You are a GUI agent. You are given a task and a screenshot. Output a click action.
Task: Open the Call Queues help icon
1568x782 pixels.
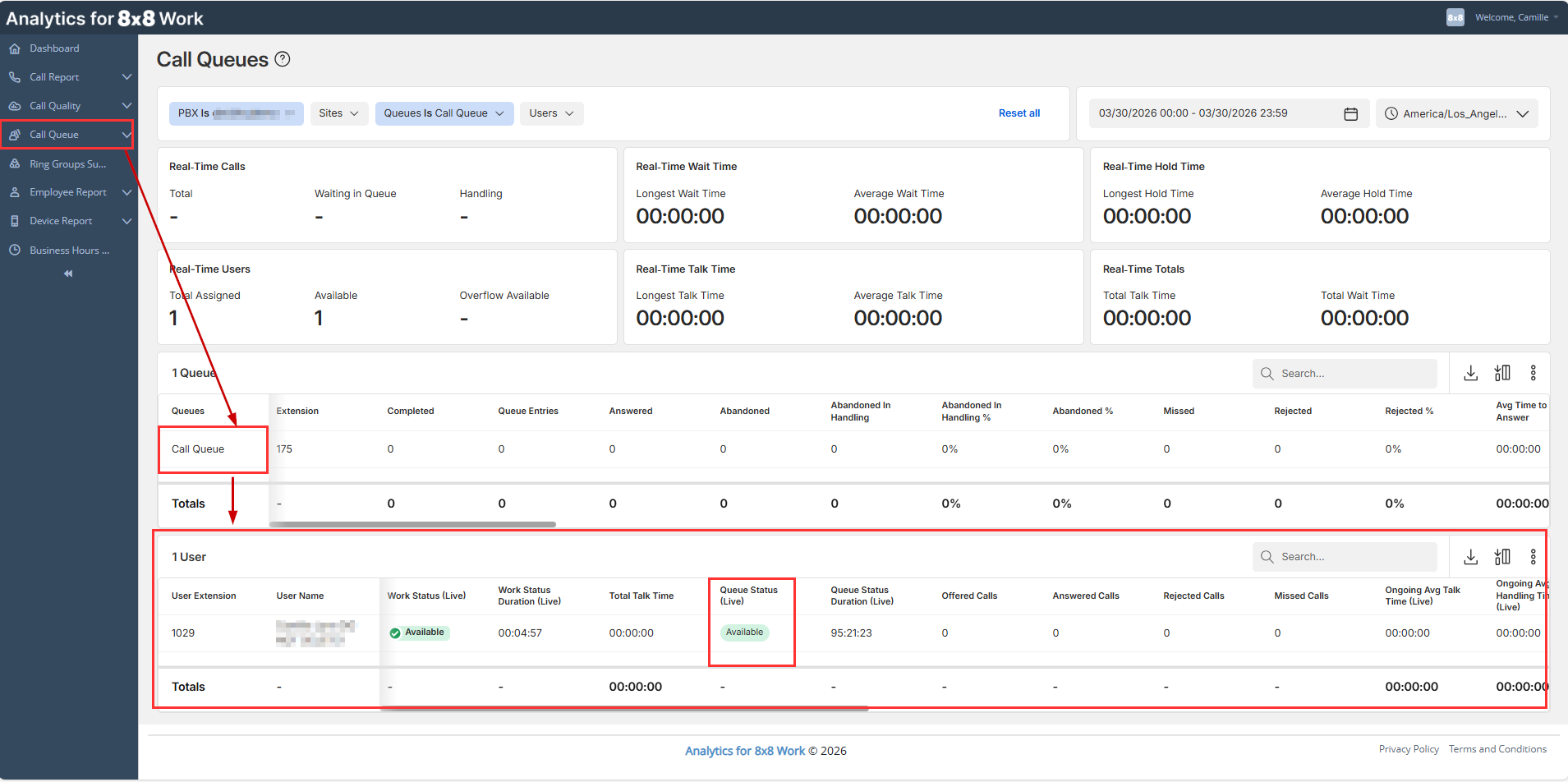[x=283, y=59]
